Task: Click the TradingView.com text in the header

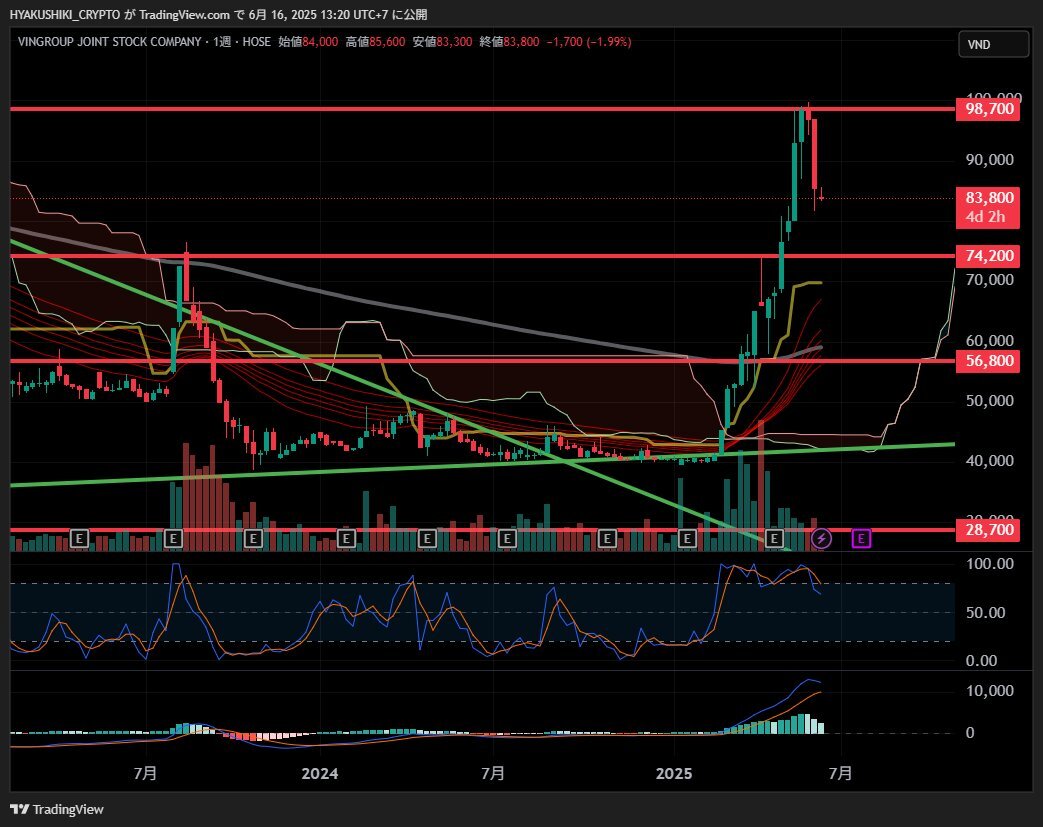Action: point(184,14)
